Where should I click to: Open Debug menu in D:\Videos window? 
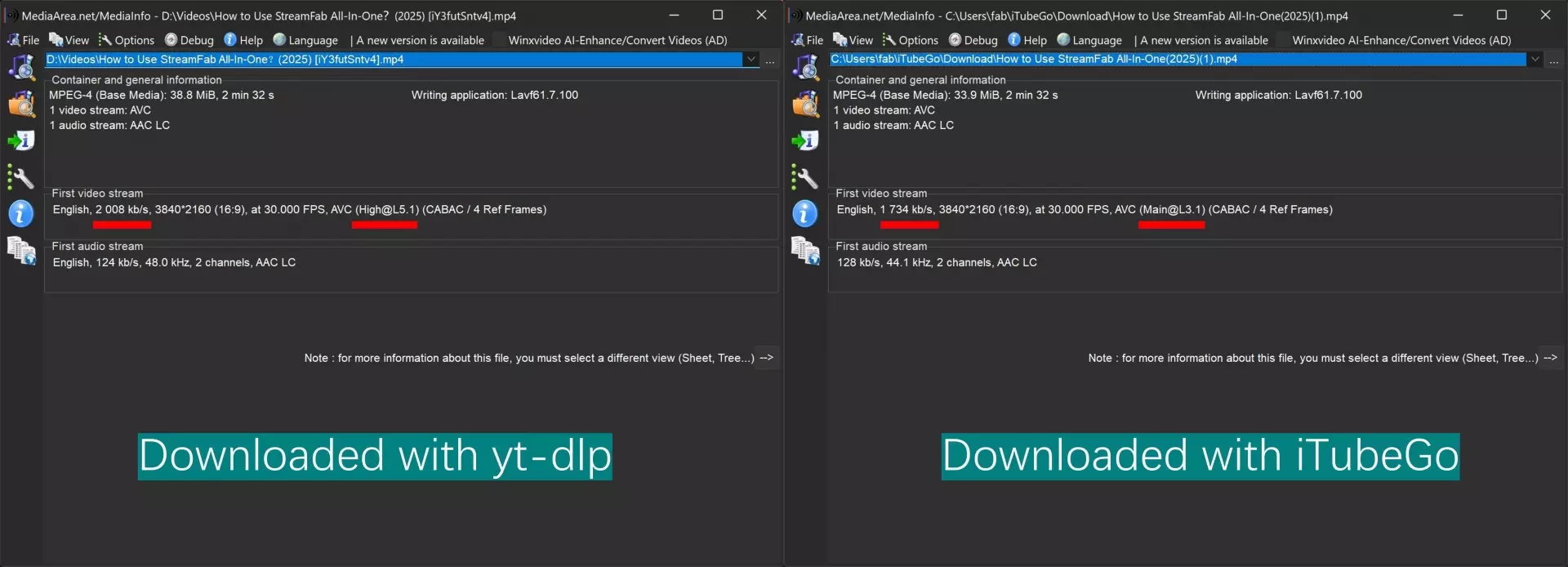[x=189, y=40]
